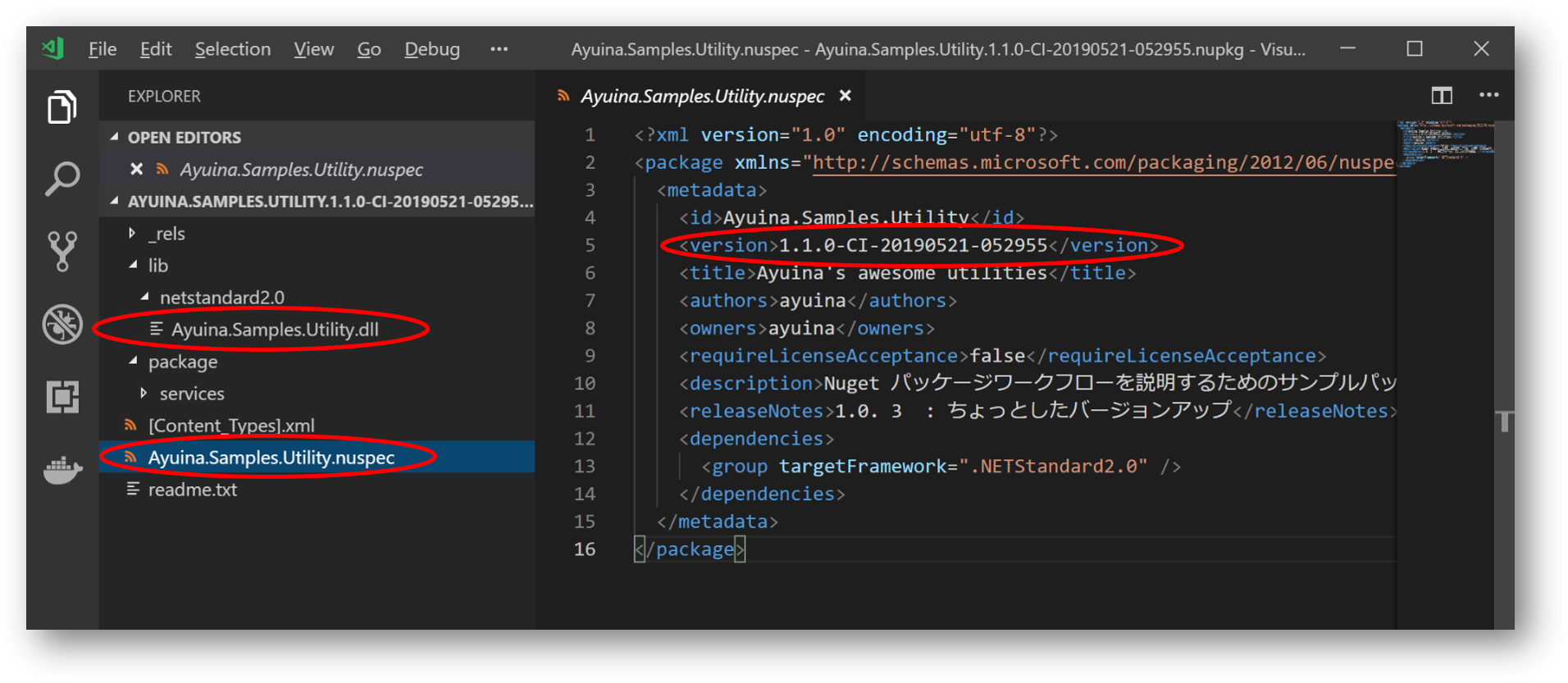Open the File menu
The width and height of the screenshot is (1568, 683).
(x=103, y=49)
